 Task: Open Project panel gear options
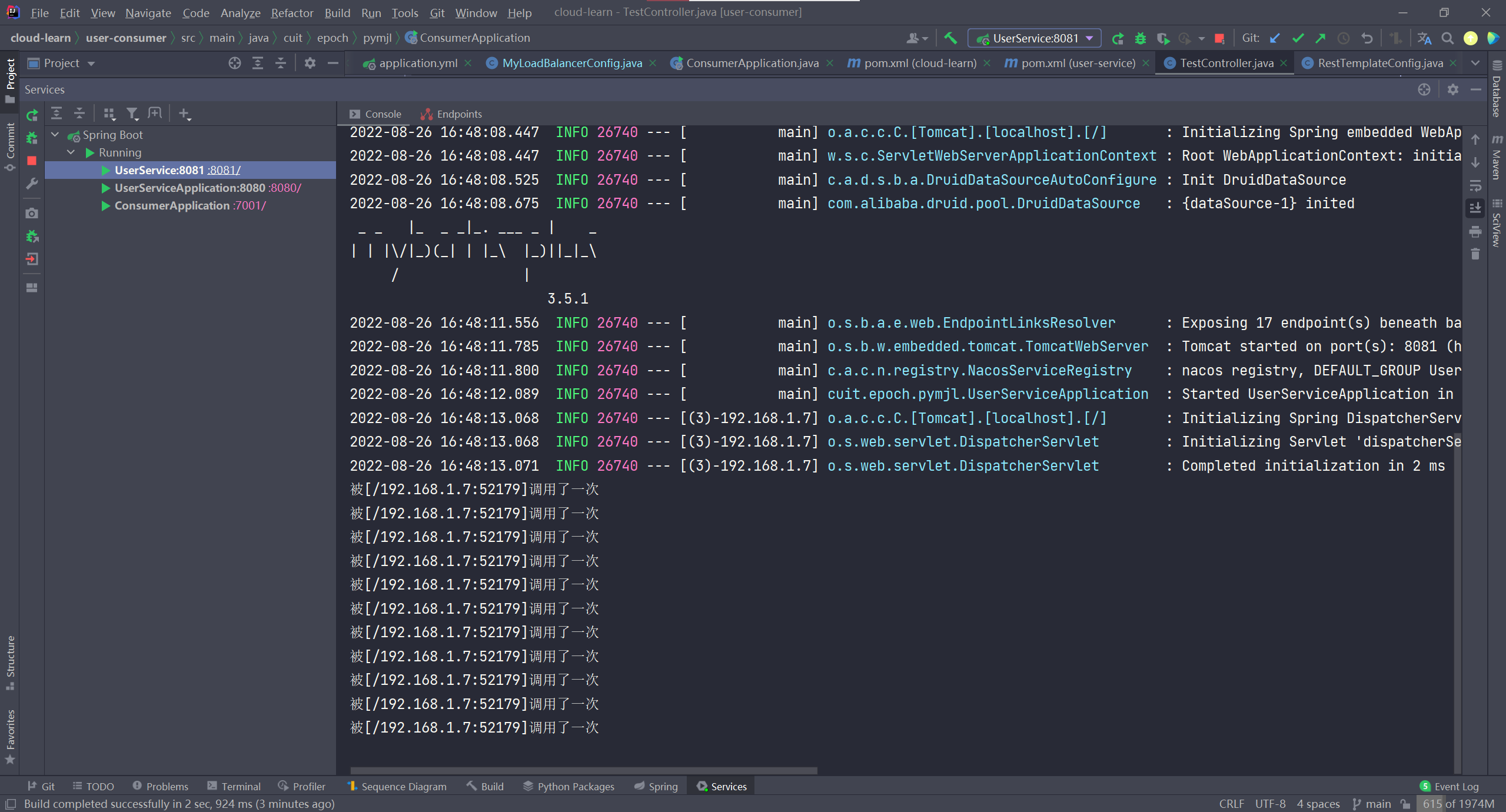[x=310, y=63]
